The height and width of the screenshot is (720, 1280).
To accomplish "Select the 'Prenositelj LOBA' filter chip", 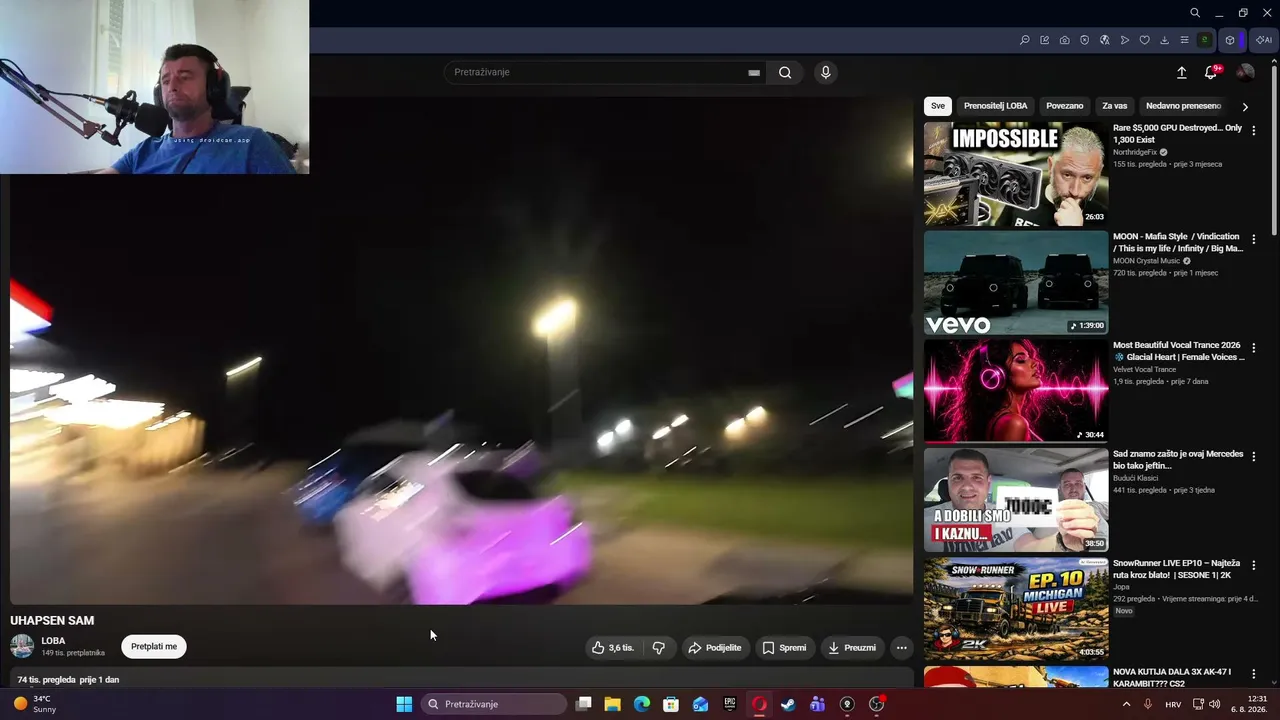I will [995, 106].
